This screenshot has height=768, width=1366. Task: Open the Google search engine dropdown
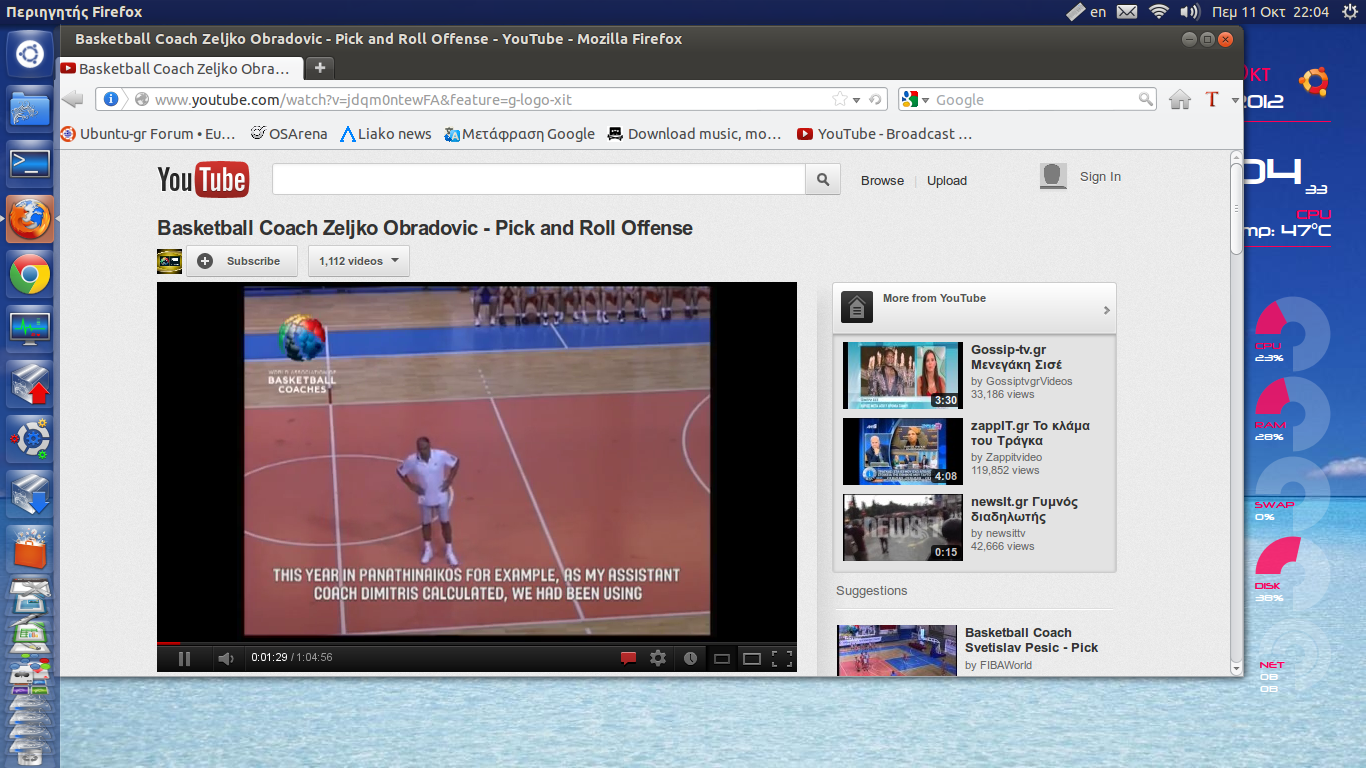point(914,99)
